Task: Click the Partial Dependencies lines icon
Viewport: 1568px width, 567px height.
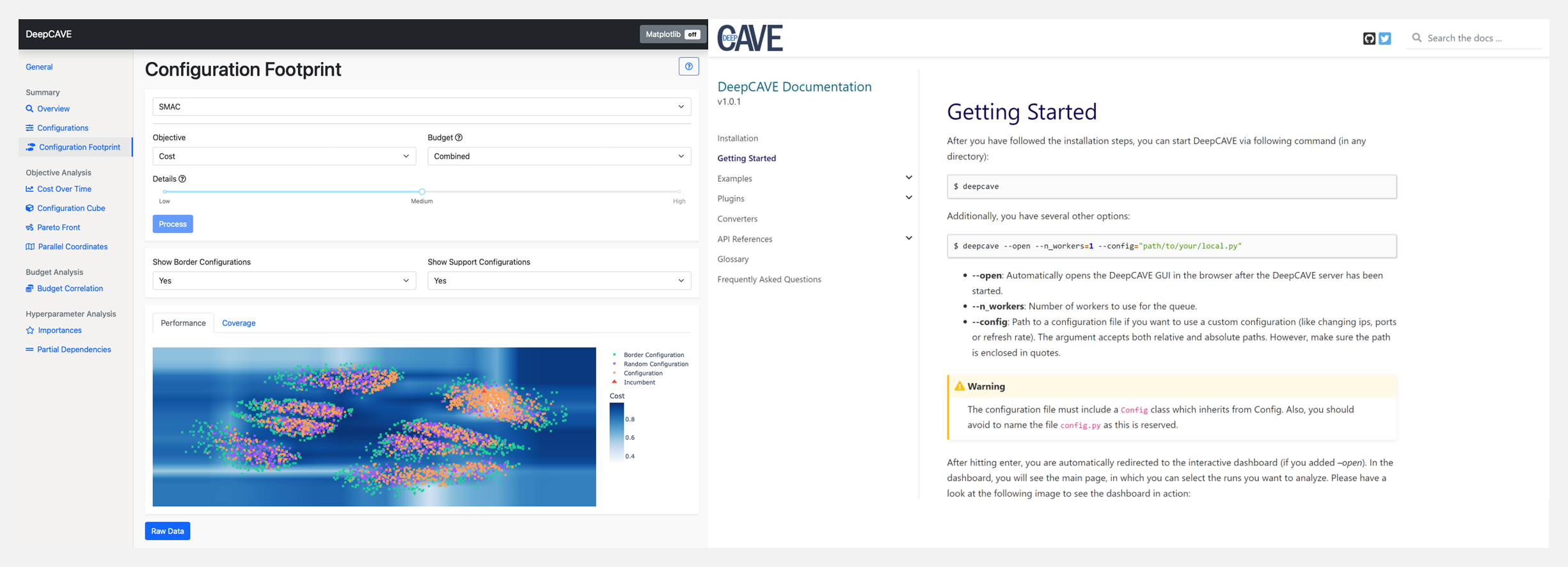Action: pos(29,349)
